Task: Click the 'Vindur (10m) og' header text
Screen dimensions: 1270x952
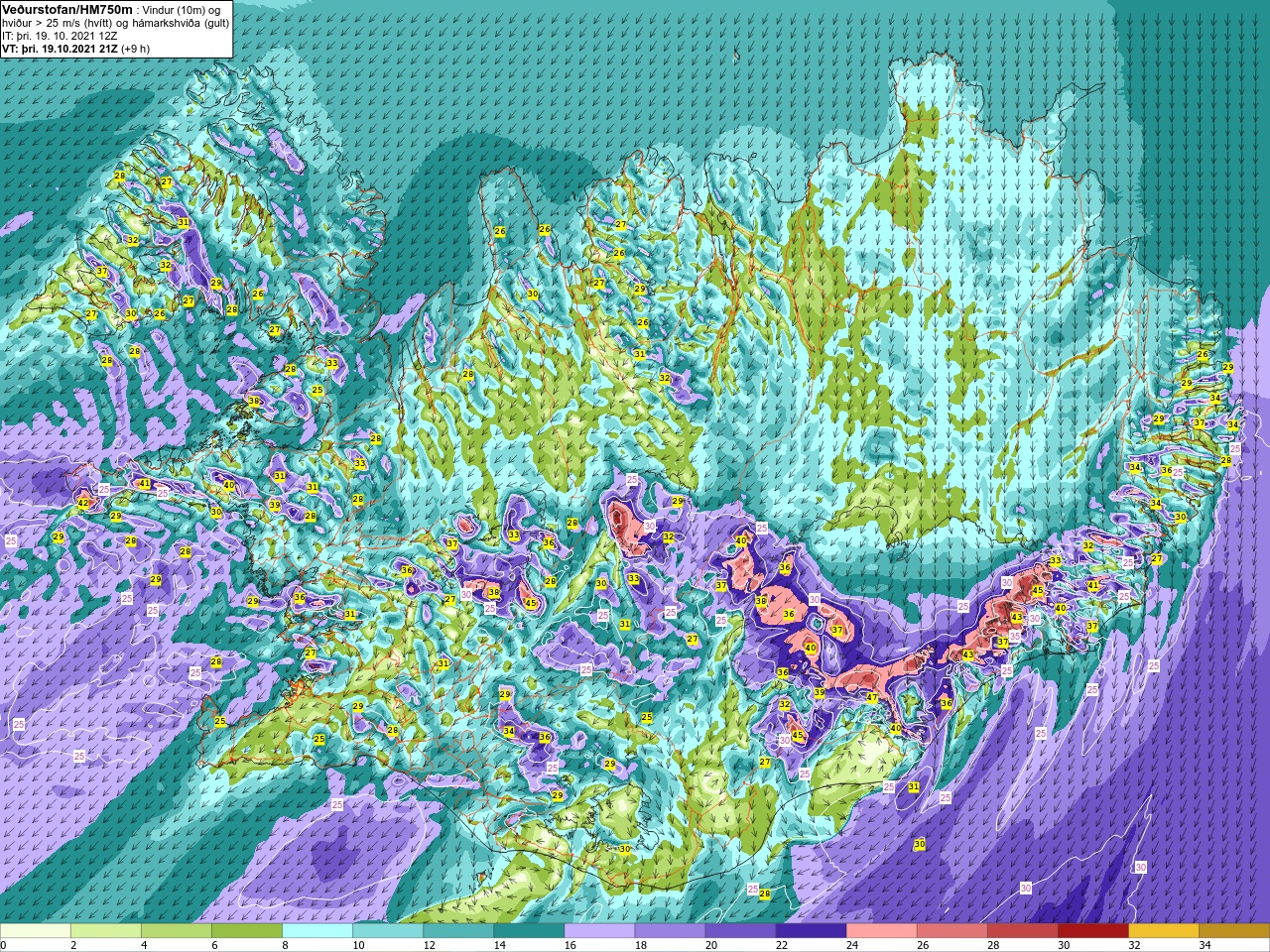Action: tap(181, 9)
